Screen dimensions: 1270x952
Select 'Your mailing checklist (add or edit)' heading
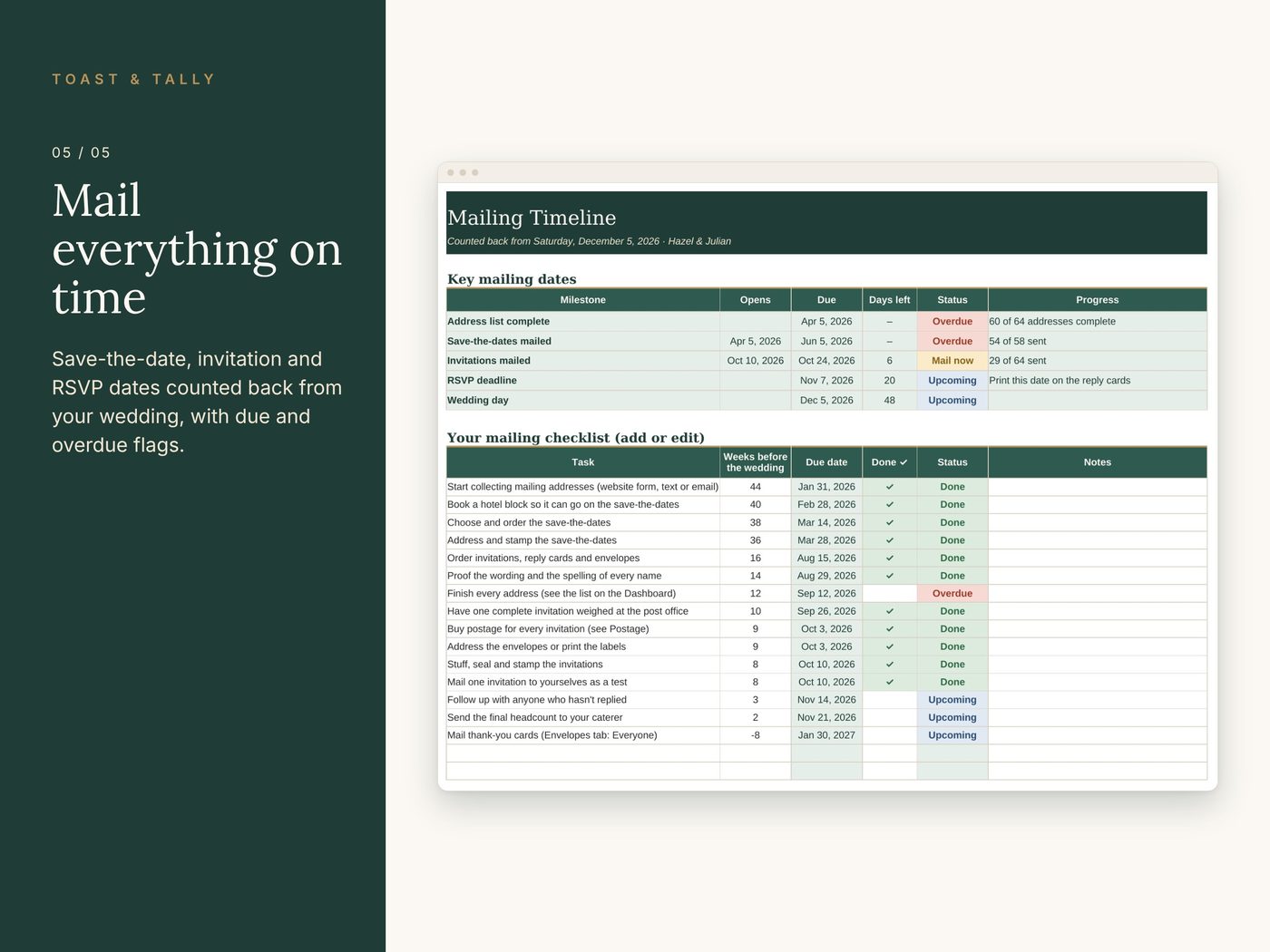click(576, 438)
